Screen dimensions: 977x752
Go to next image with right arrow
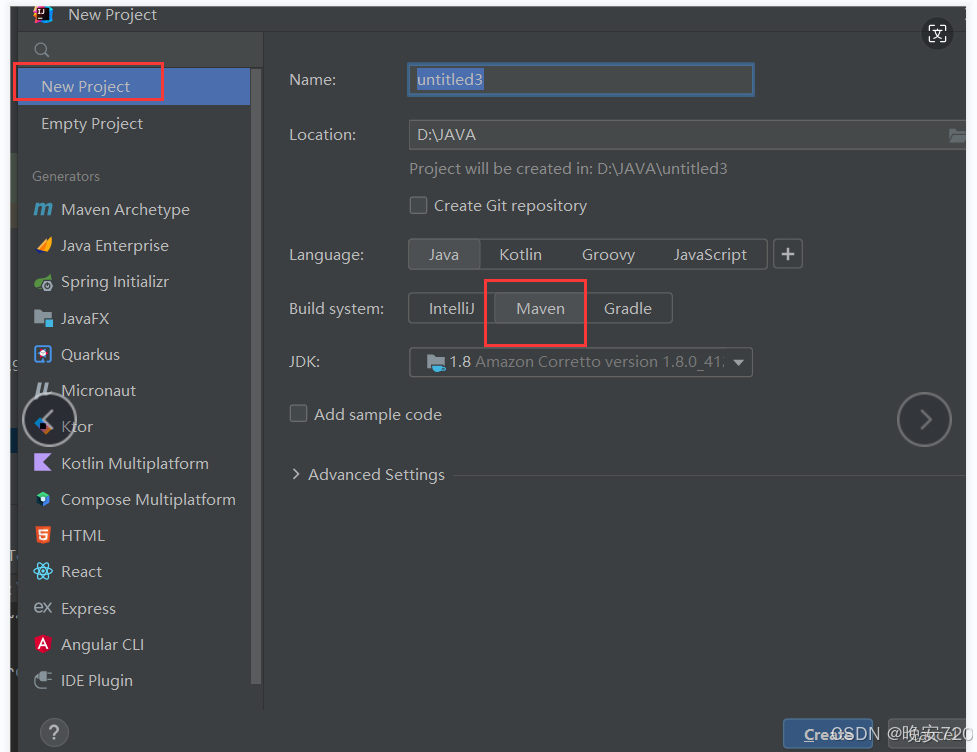click(x=924, y=420)
